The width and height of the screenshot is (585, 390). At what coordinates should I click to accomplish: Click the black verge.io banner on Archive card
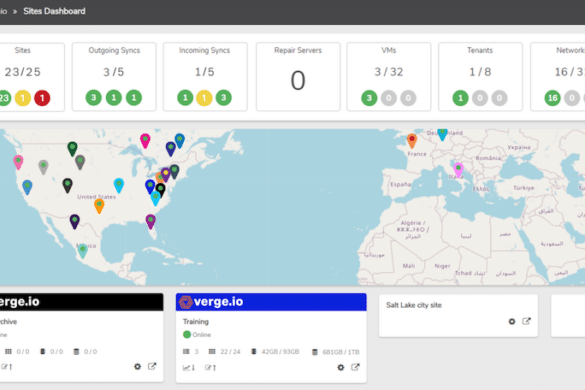pos(81,302)
